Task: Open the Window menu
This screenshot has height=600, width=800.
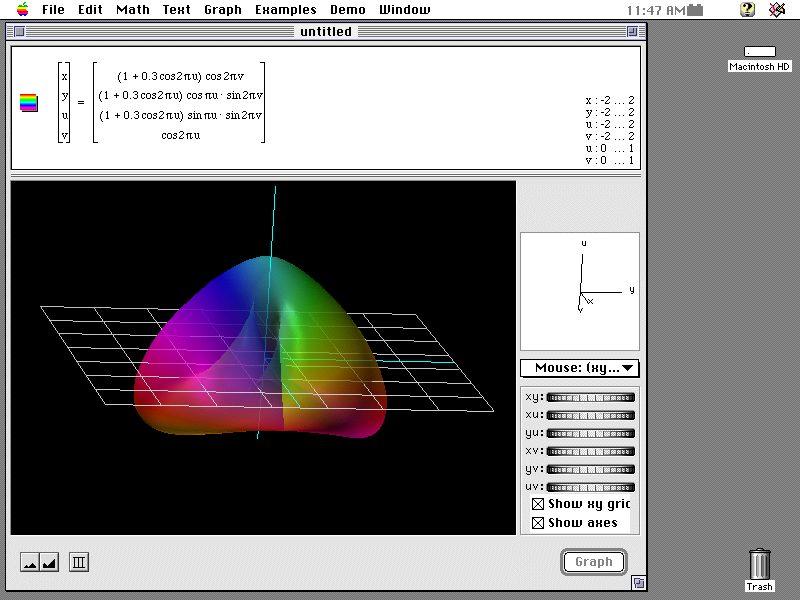Action: [x=405, y=9]
